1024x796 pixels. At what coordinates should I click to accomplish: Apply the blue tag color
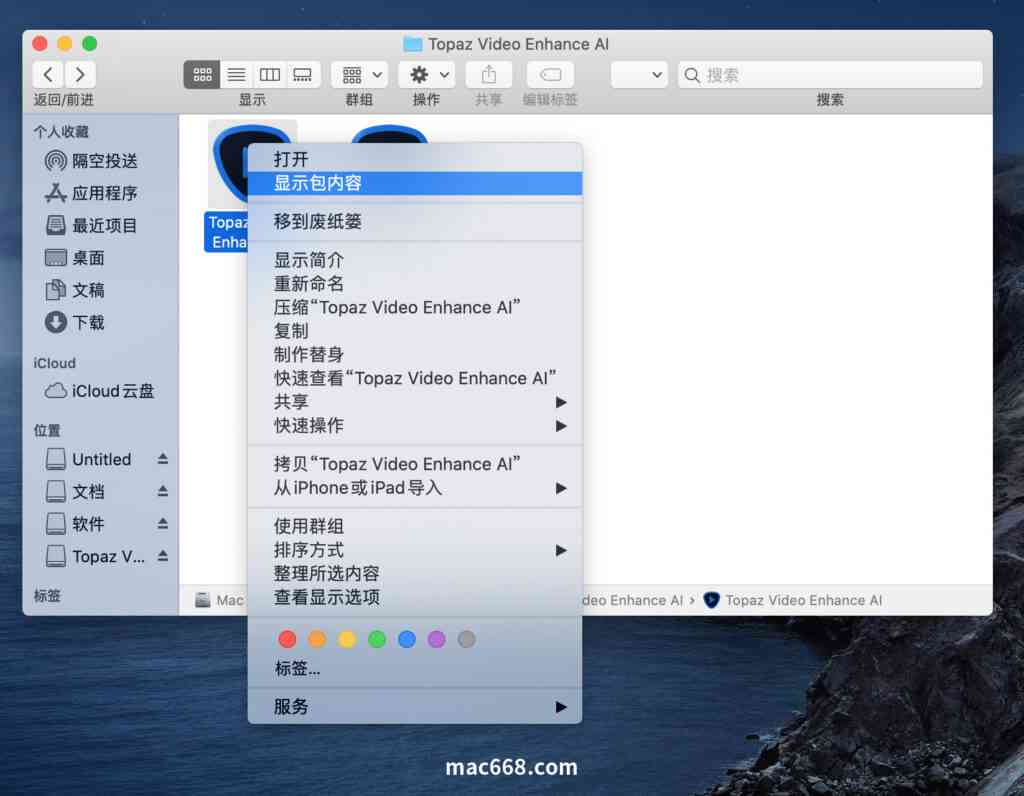(x=407, y=639)
